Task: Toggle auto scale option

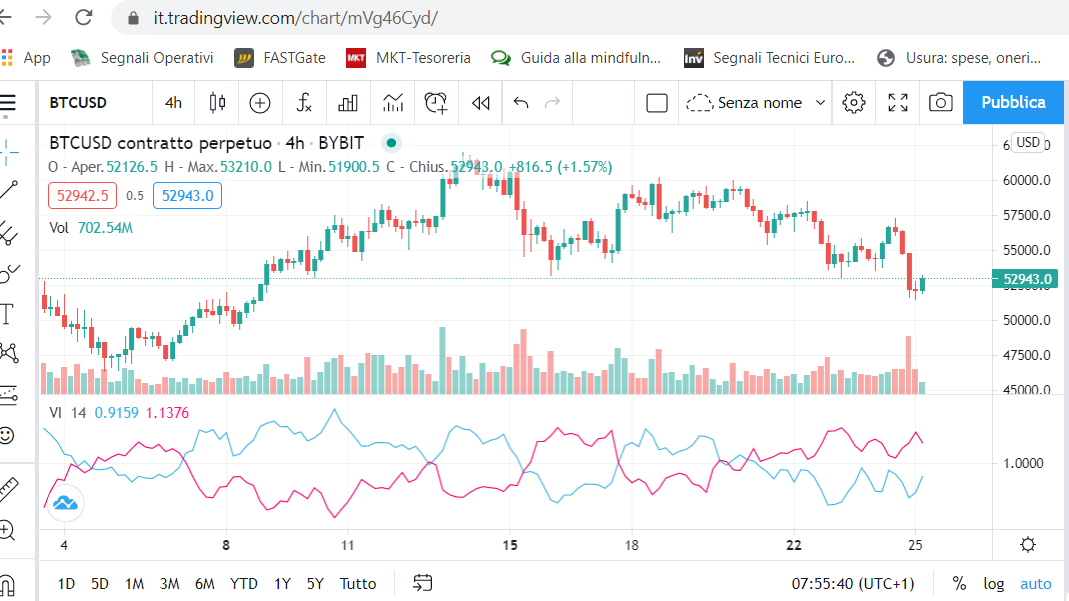Action: point(1036,583)
